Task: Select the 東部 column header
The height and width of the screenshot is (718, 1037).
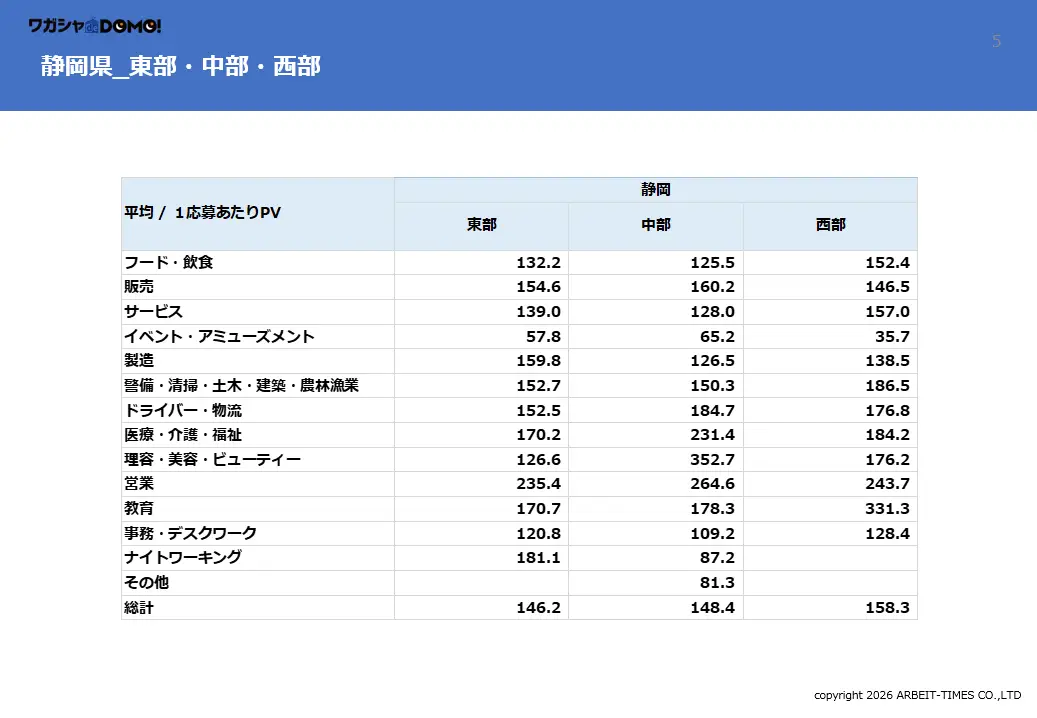Action: [481, 225]
